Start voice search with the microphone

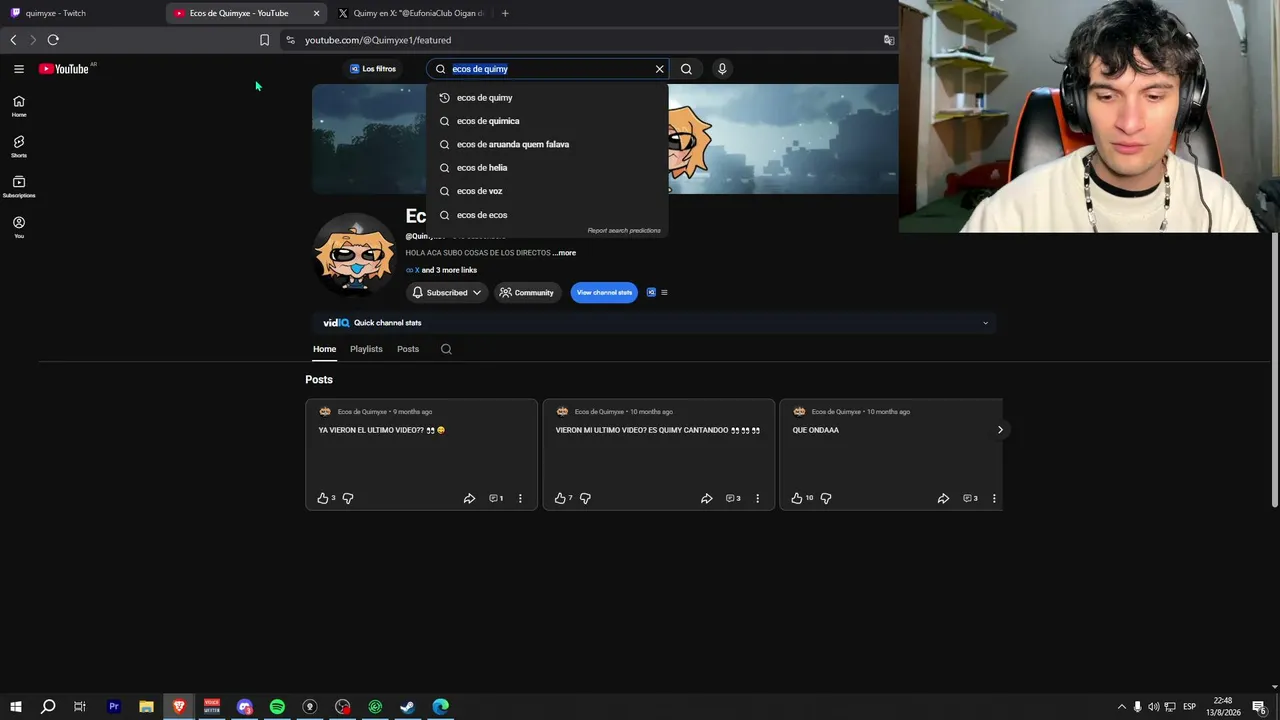(x=722, y=69)
